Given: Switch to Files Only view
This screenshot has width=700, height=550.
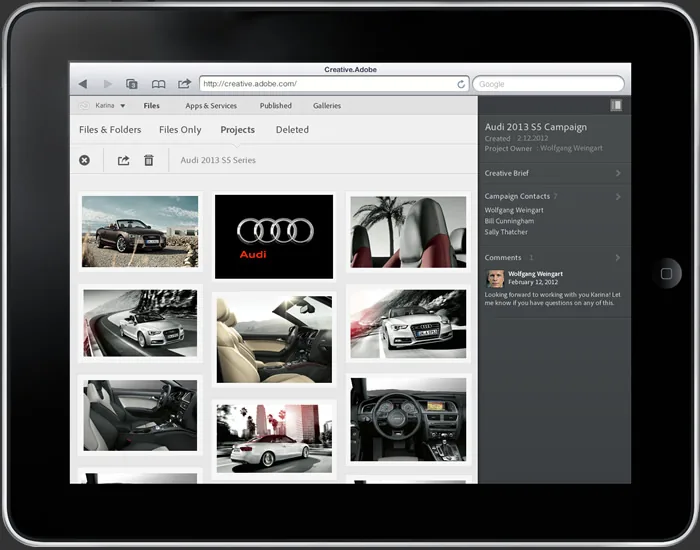Looking at the screenshot, I should point(180,129).
